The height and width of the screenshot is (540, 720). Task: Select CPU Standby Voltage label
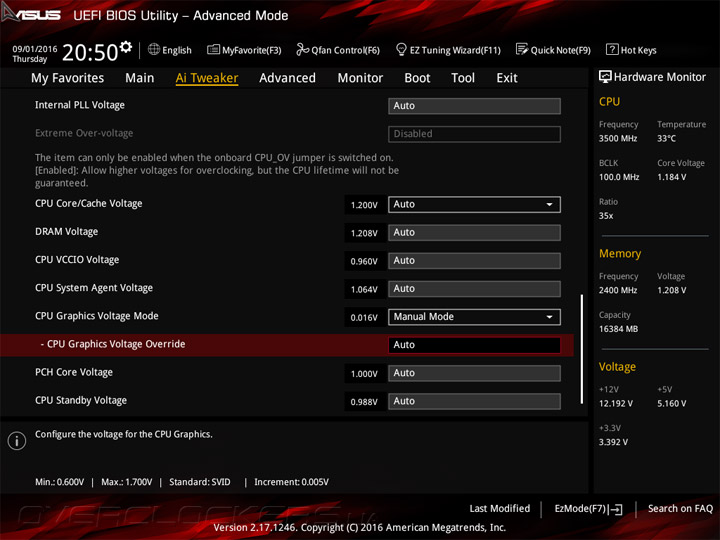pos(81,400)
